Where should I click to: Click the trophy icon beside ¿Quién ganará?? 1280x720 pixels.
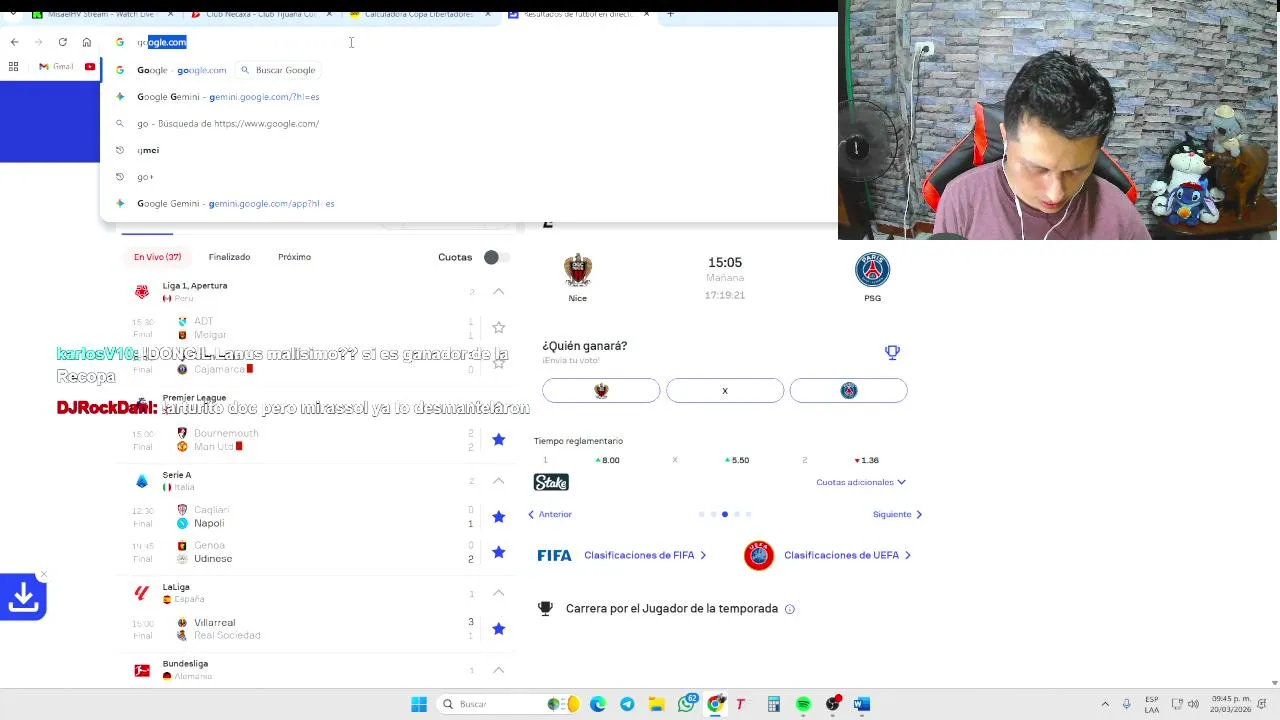(x=892, y=352)
